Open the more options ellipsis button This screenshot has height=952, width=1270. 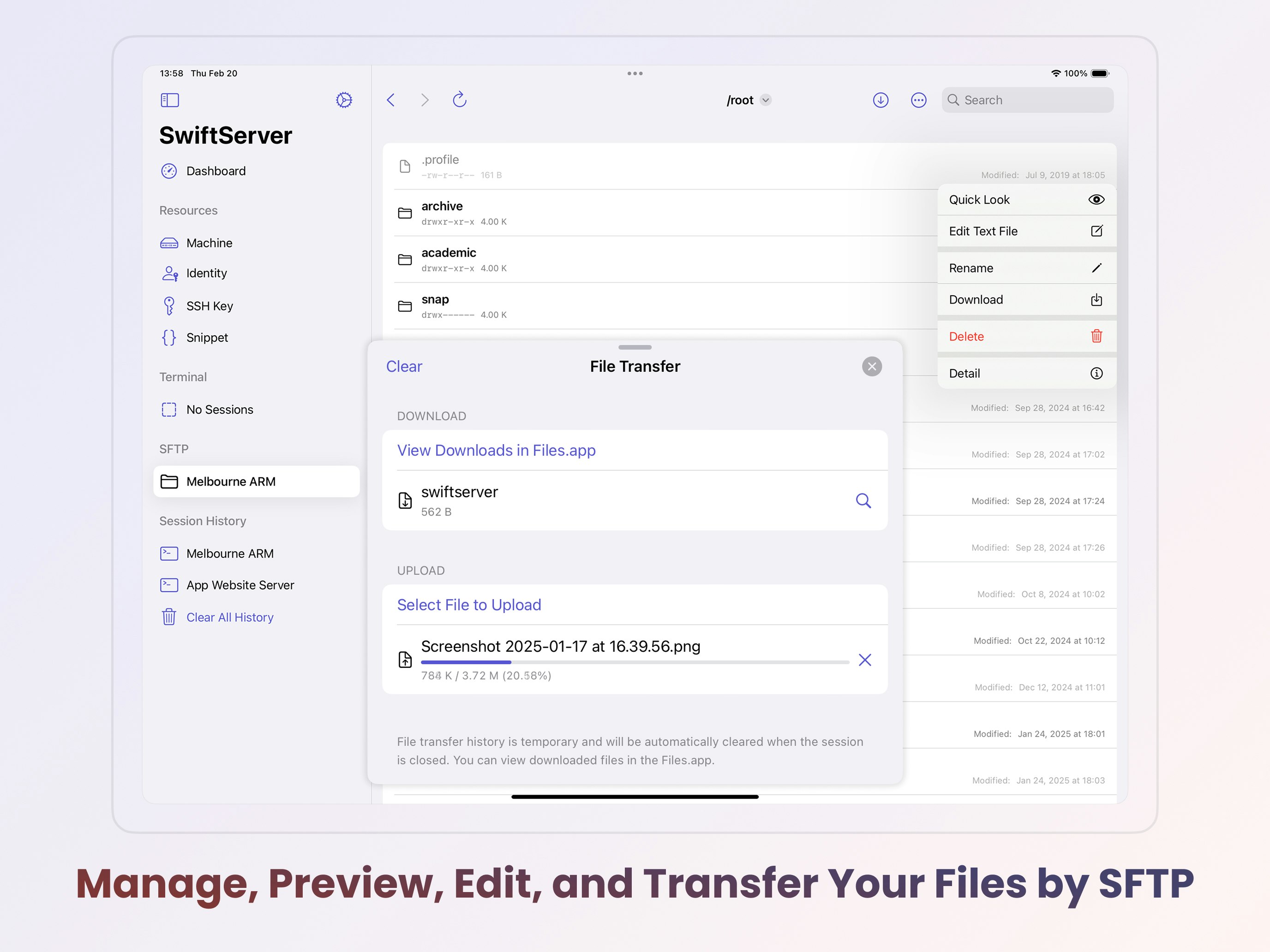pos(919,100)
